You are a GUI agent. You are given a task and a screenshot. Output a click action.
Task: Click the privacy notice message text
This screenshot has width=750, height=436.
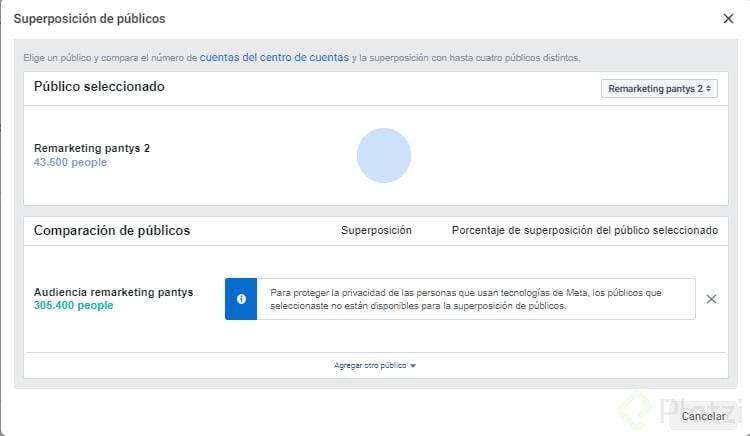[466, 299]
